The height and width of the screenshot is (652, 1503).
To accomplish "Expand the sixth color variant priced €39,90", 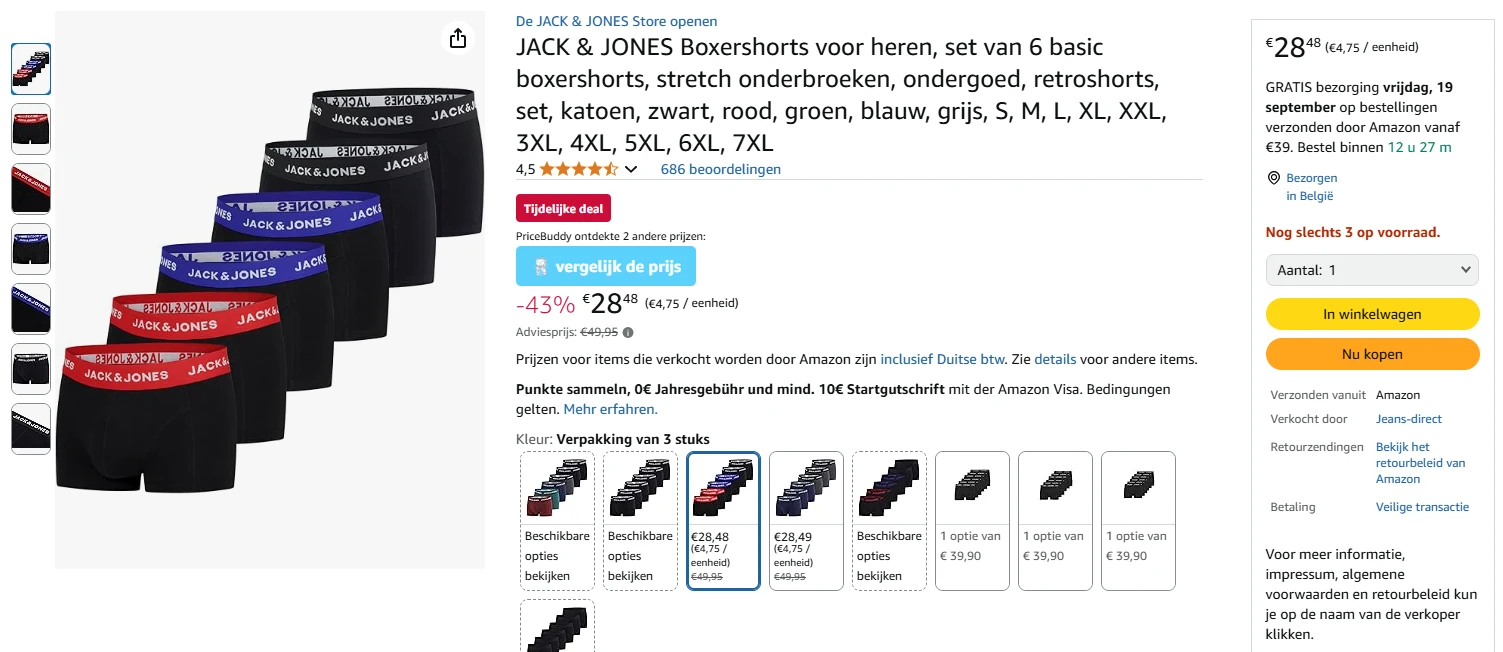I will [972, 520].
